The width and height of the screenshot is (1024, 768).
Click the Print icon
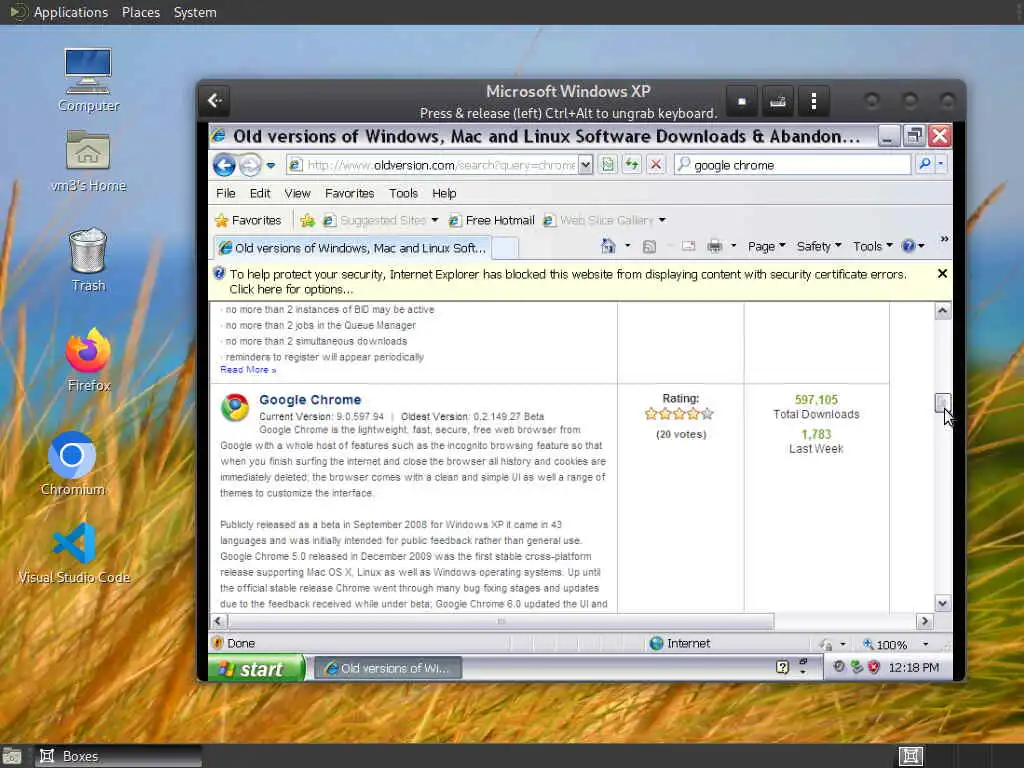click(715, 246)
